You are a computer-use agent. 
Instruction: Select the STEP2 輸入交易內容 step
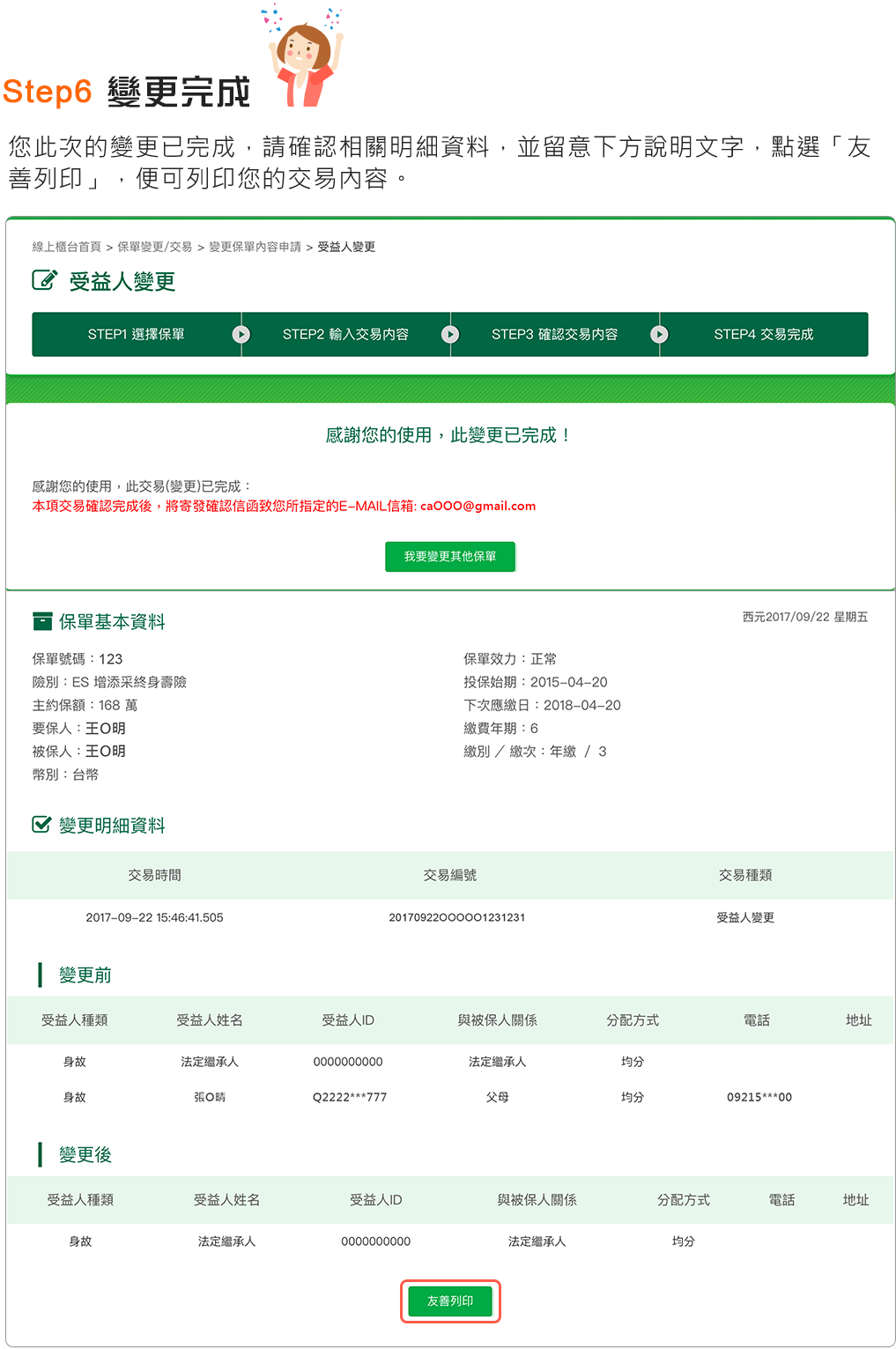(x=345, y=335)
